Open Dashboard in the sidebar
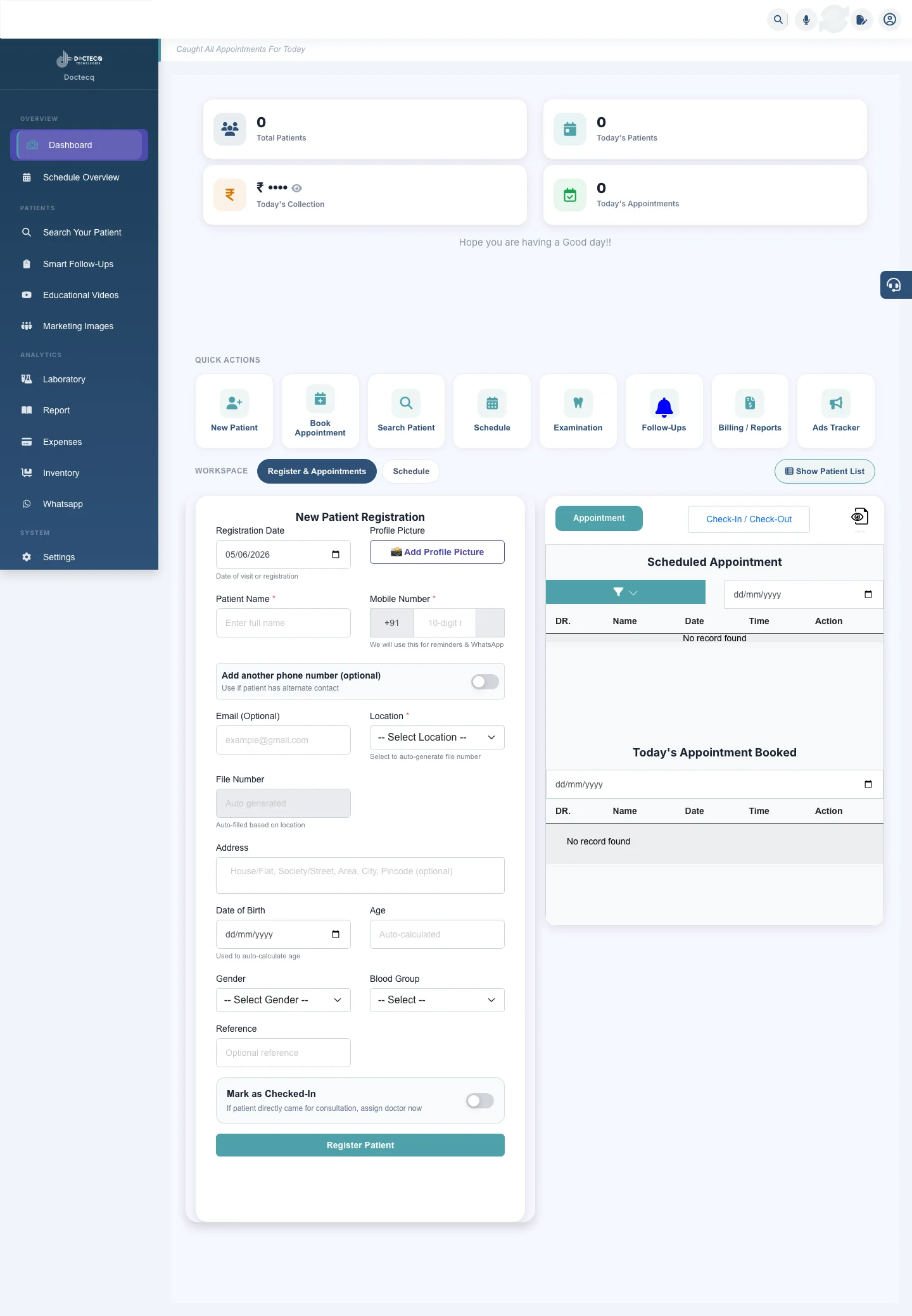912x1316 pixels. [79, 145]
